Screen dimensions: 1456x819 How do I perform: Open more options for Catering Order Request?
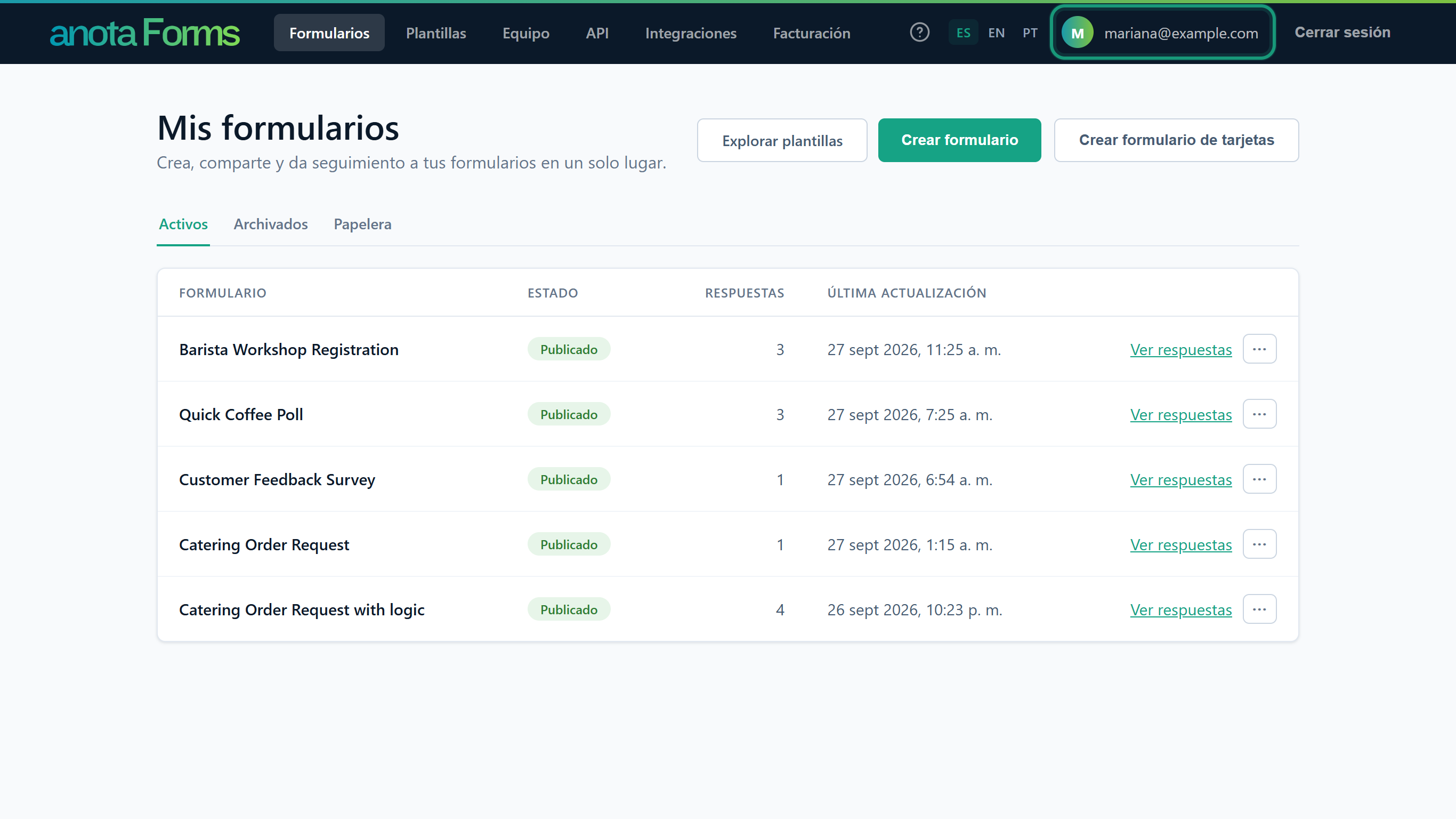pos(1259,544)
